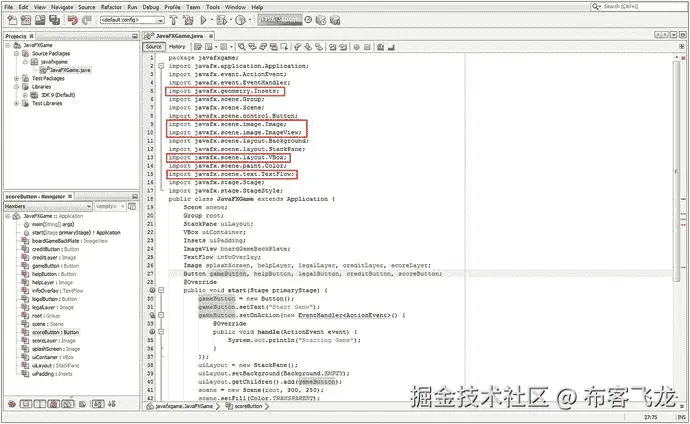Click the Save All toolbar icon

(x=54, y=20)
